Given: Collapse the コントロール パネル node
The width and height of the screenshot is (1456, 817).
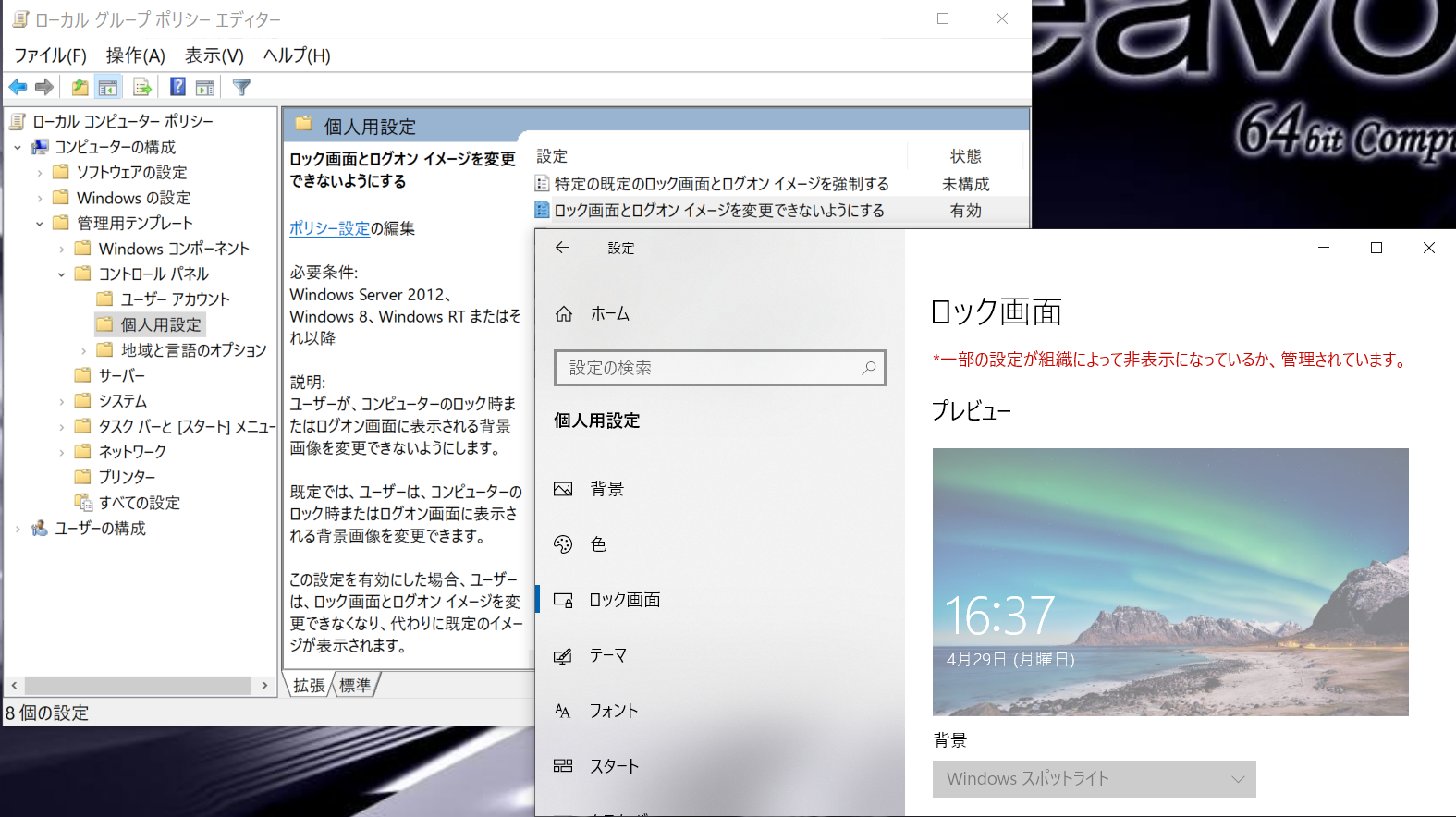Looking at the screenshot, I should 62,274.
